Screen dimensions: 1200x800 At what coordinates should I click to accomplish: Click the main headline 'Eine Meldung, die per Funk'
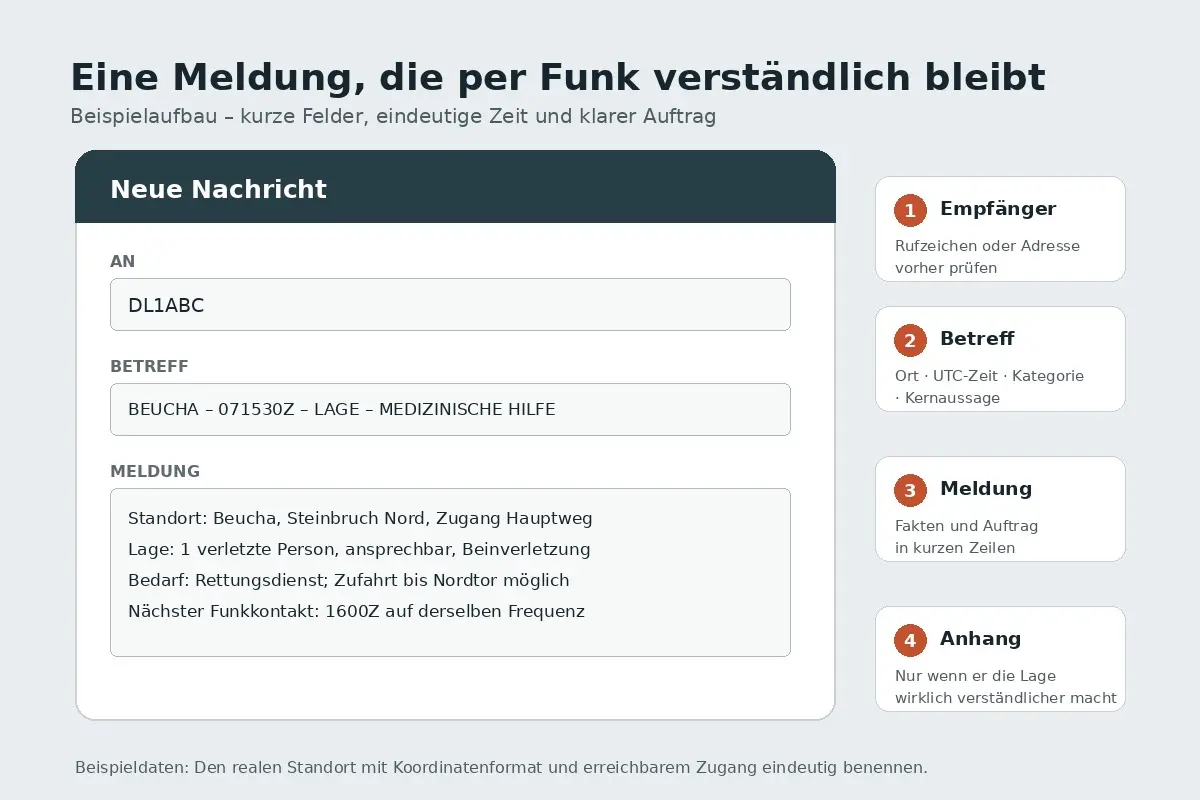(558, 77)
